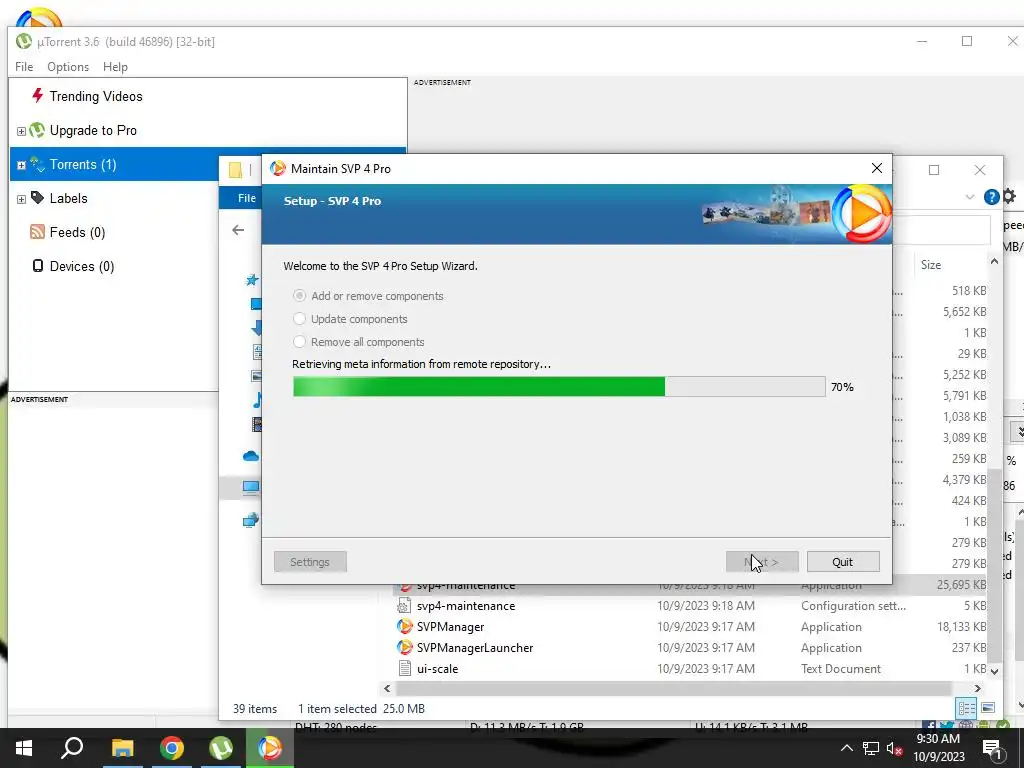
Task: Open the uTorrent Options menu
Action: click(x=68, y=67)
